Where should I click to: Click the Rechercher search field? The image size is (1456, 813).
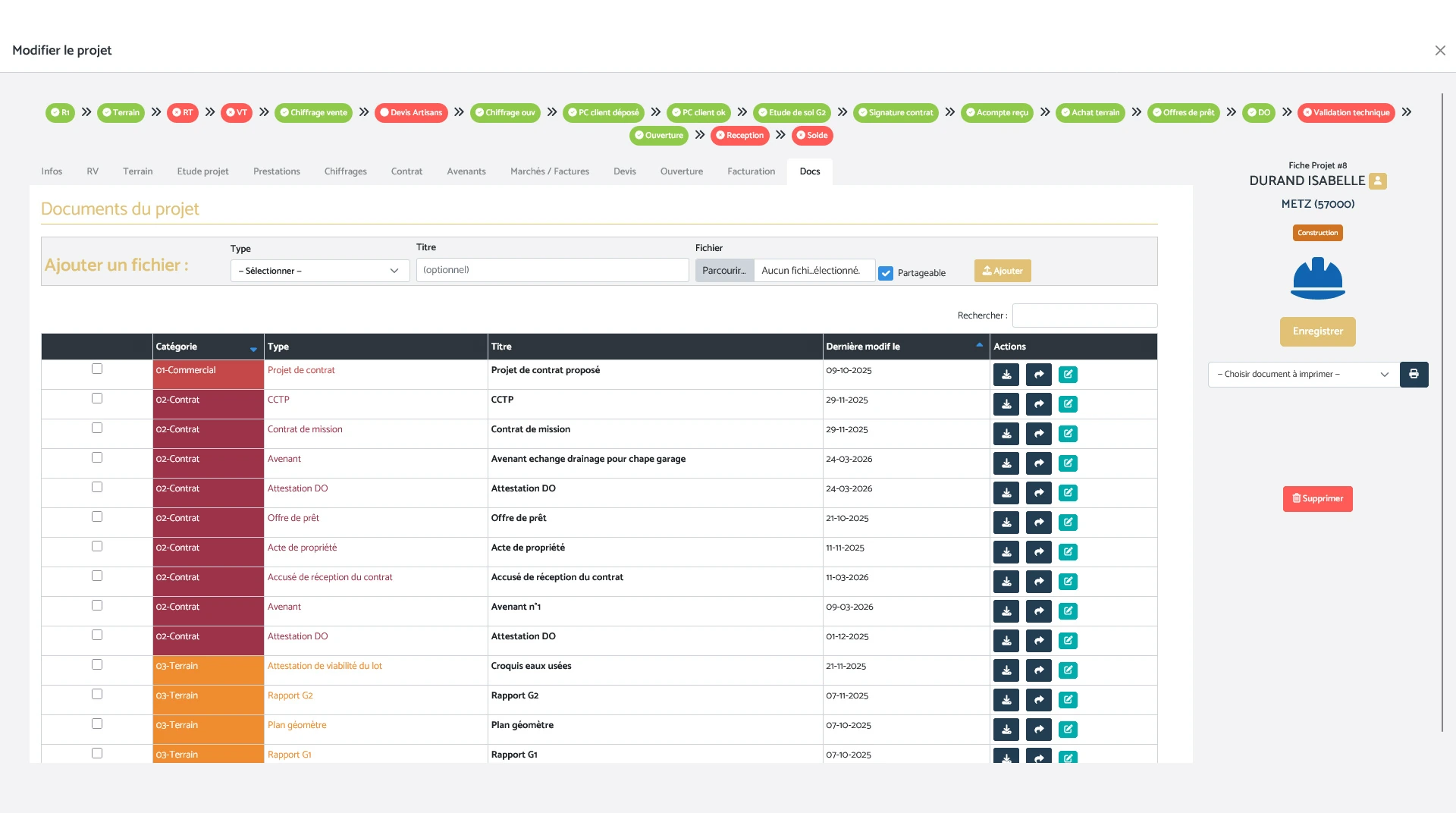[1084, 315]
